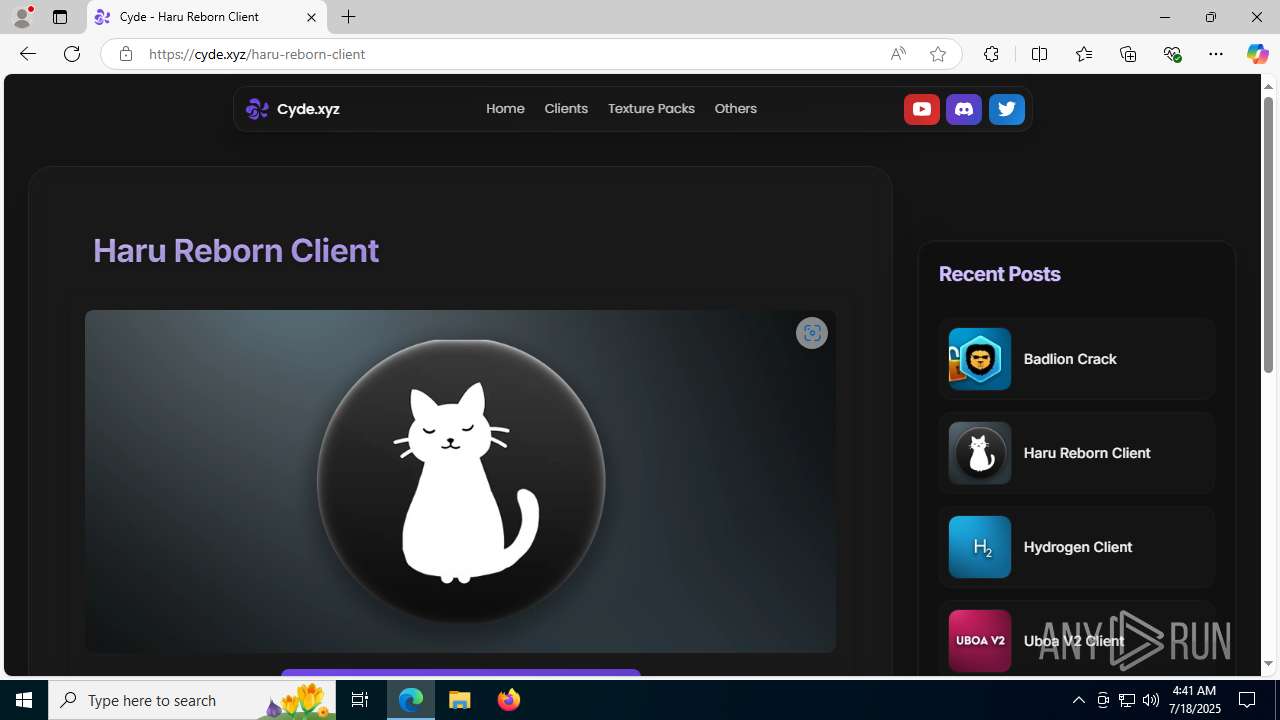
Task: Open Task View on taskbar
Action: (x=360, y=700)
